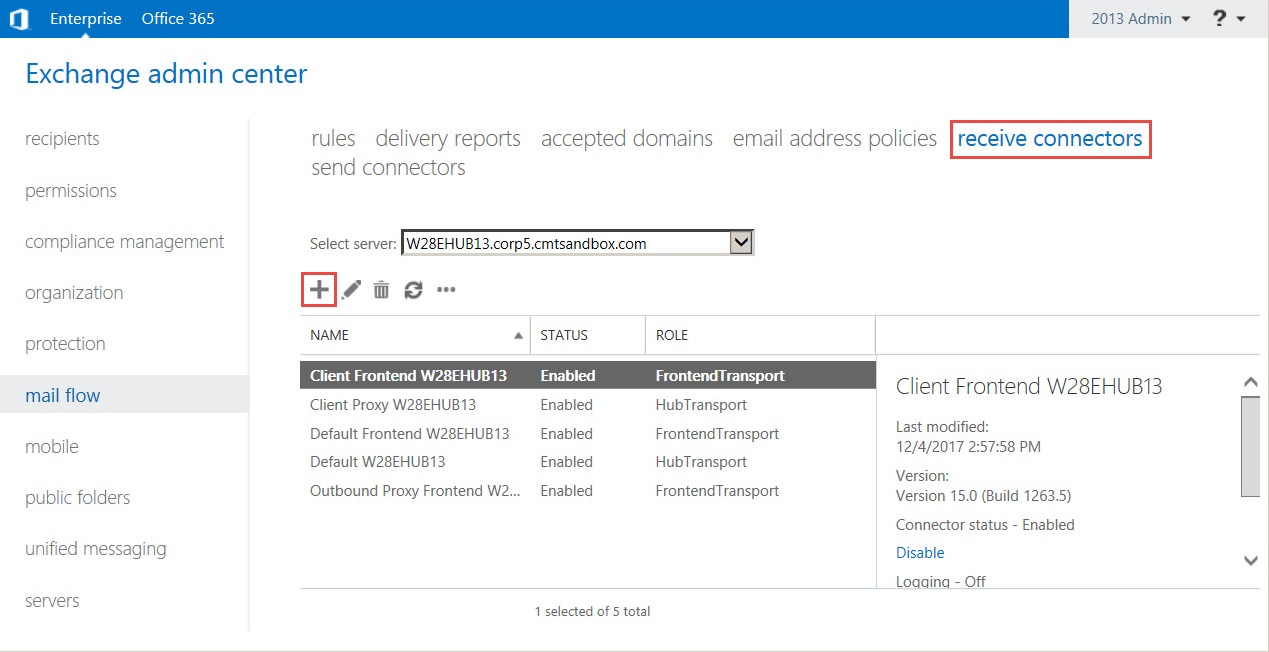Edit the selected connector with pencil icon

pyautogui.click(x=351, y=290)
